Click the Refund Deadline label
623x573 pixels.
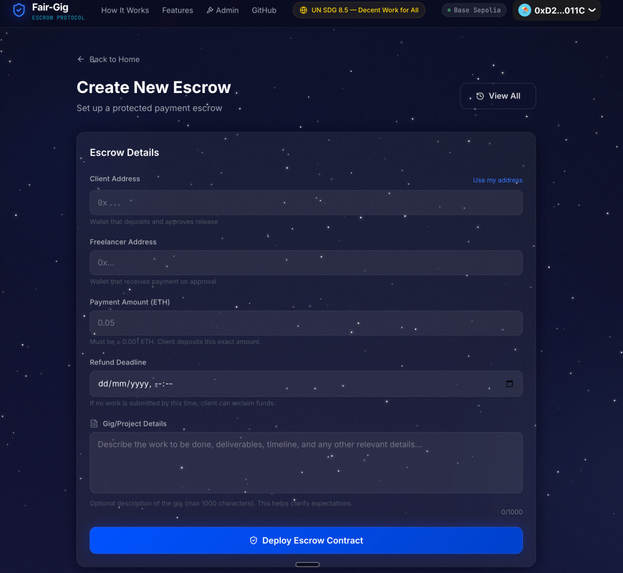click(118, 362)
